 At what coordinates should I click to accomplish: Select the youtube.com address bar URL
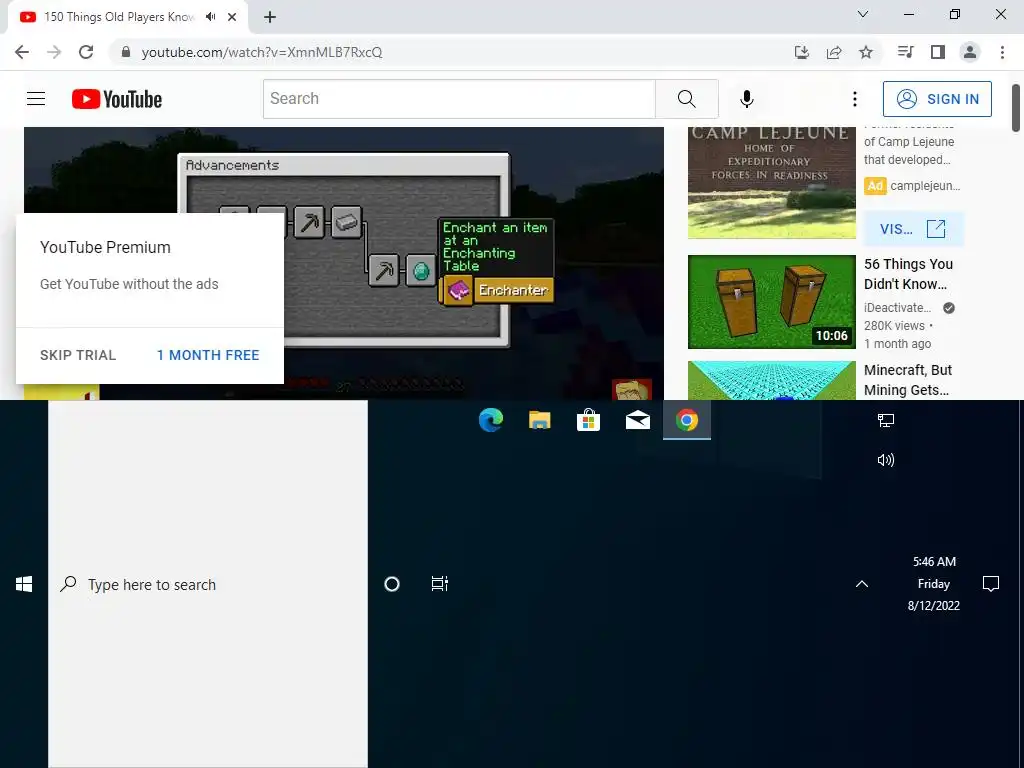pyautogui.click(x=262, y=52)
